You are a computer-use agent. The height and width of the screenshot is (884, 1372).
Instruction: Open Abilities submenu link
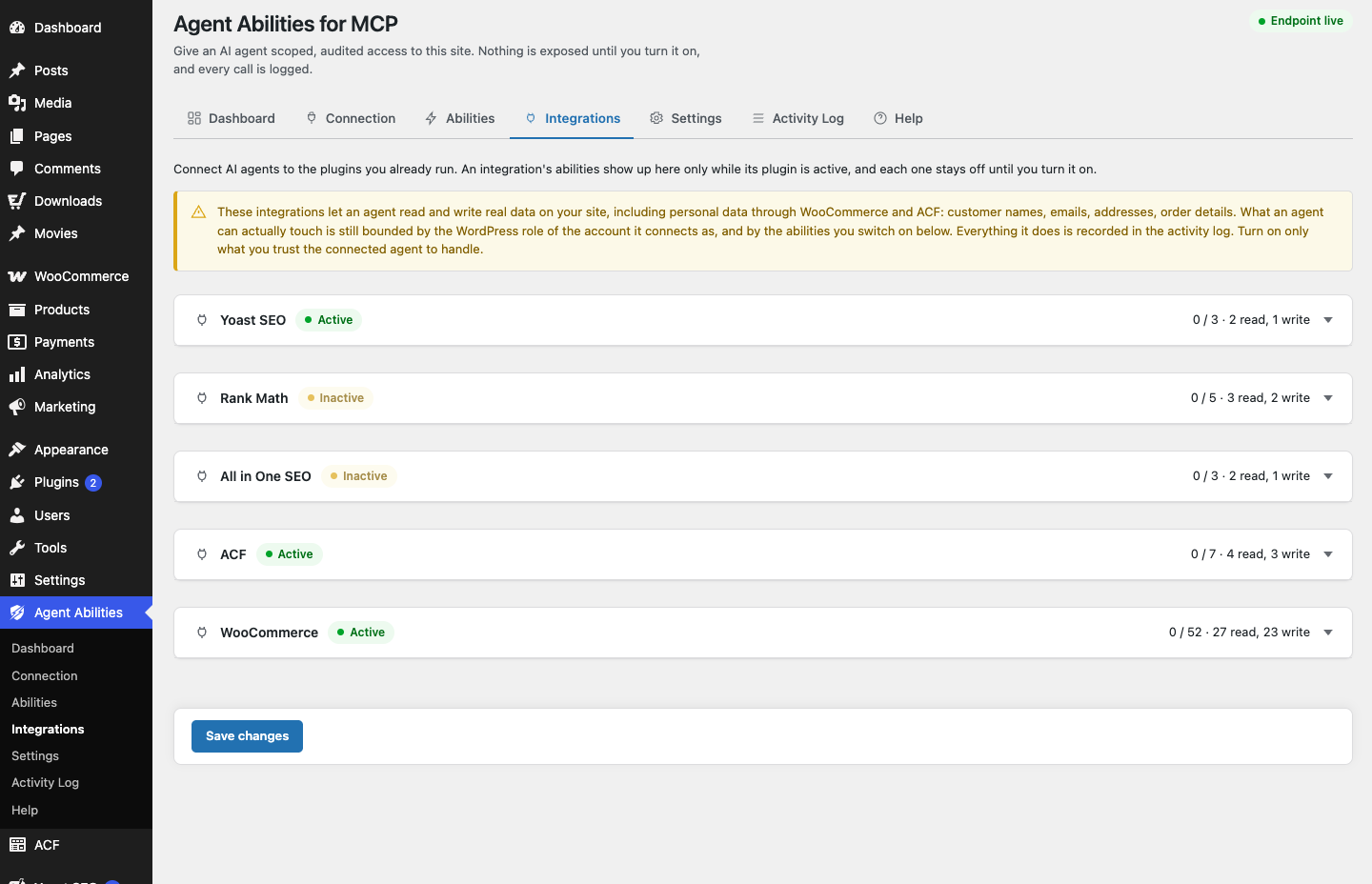point(34,703)
